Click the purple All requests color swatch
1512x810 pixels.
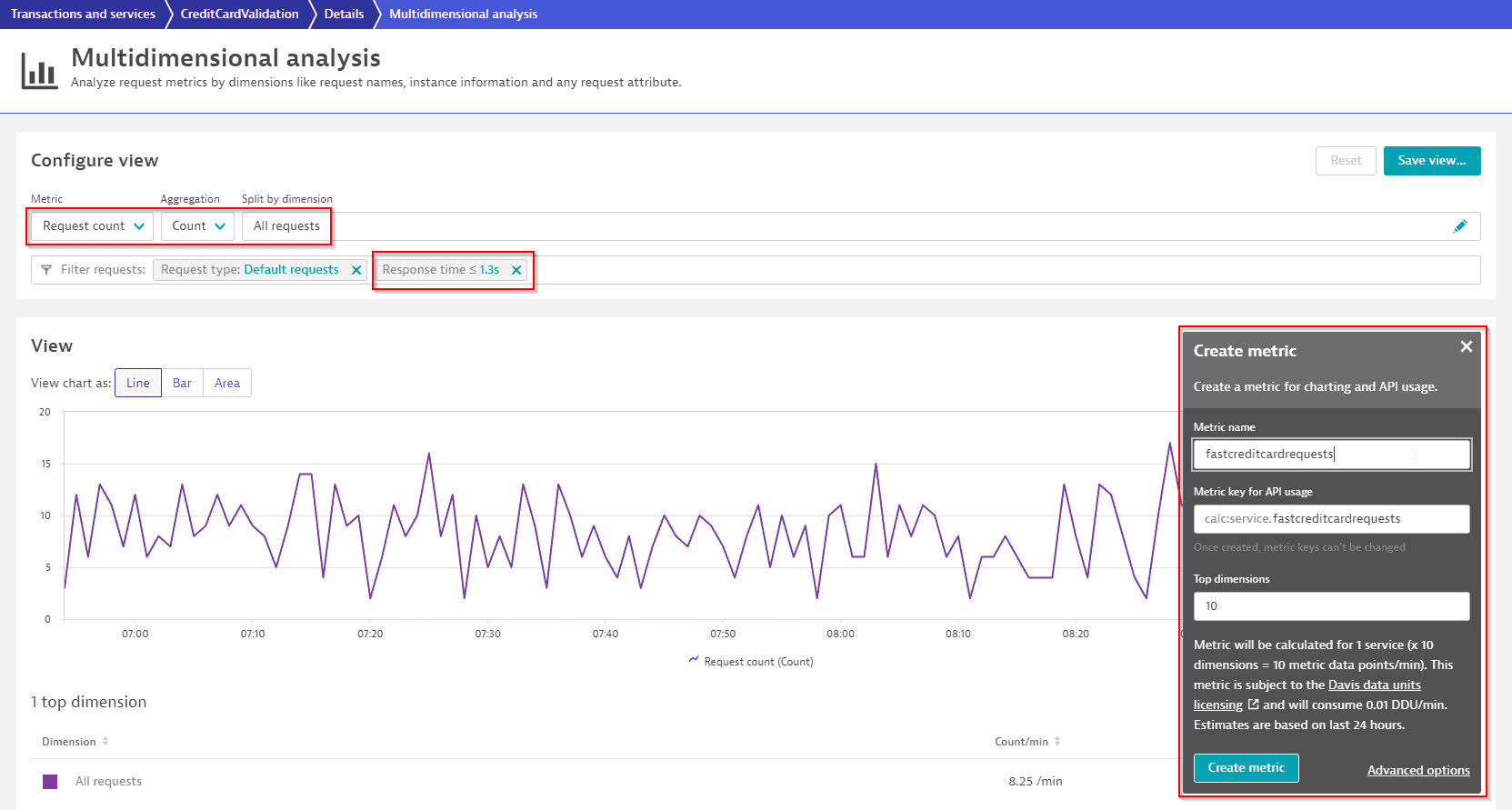coord(50,782)
